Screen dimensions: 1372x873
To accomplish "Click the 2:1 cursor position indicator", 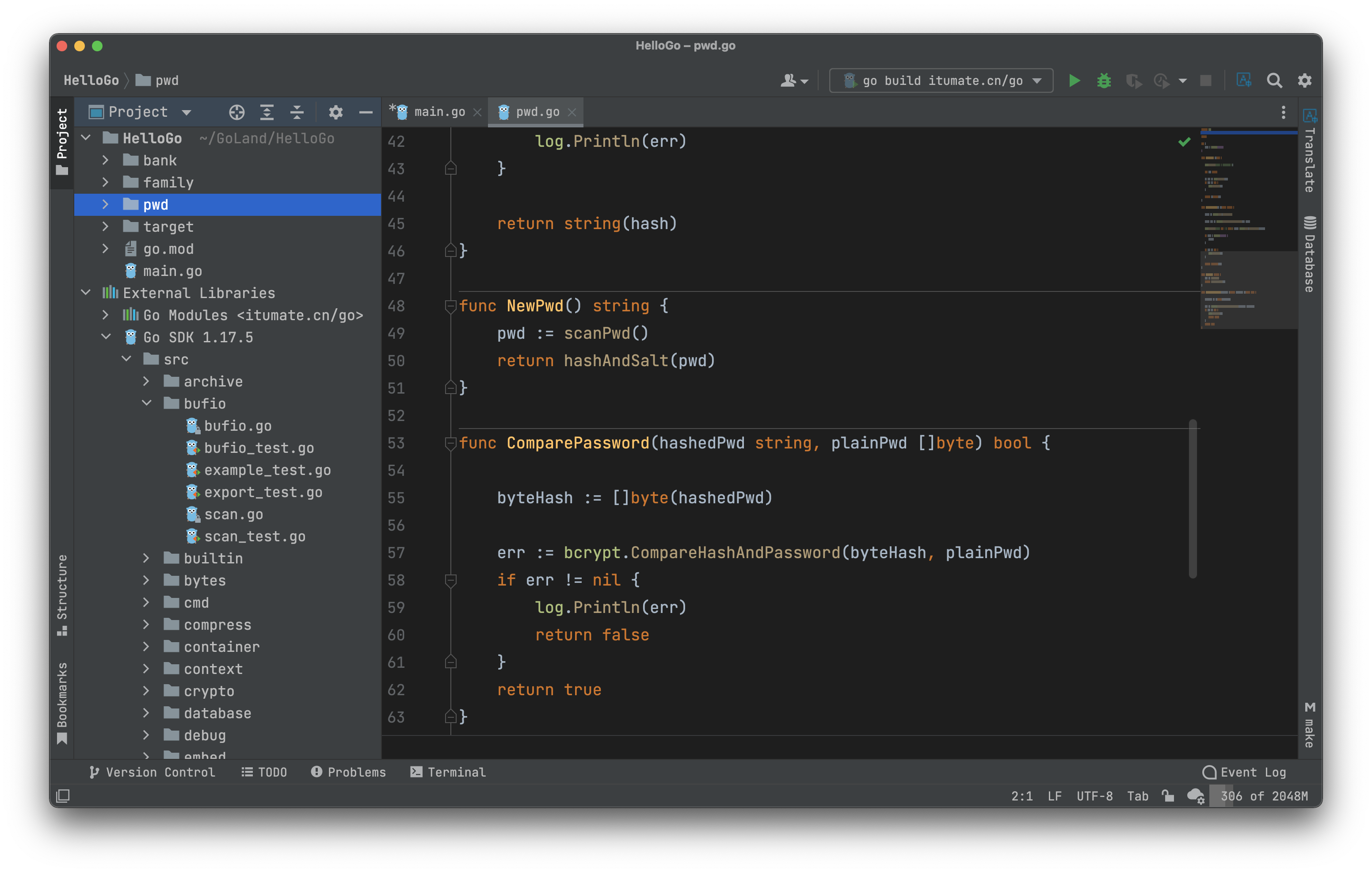I will click(1021, 796).
